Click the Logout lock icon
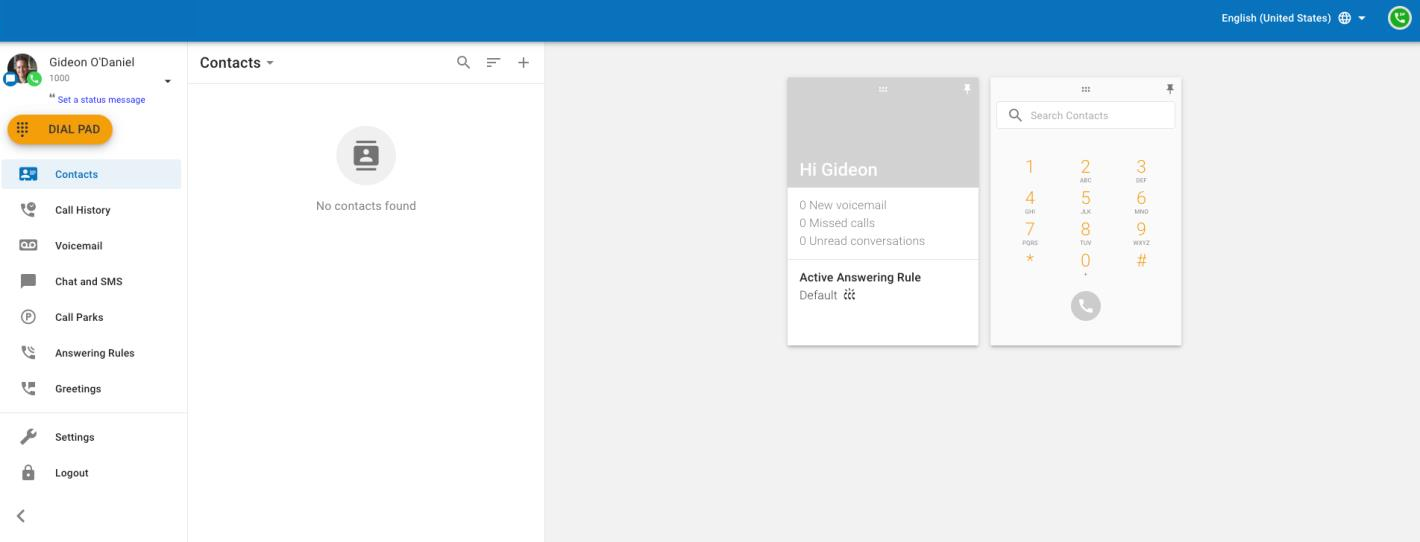The height and width of the screenshot is (542, 1420). [28, 473]
